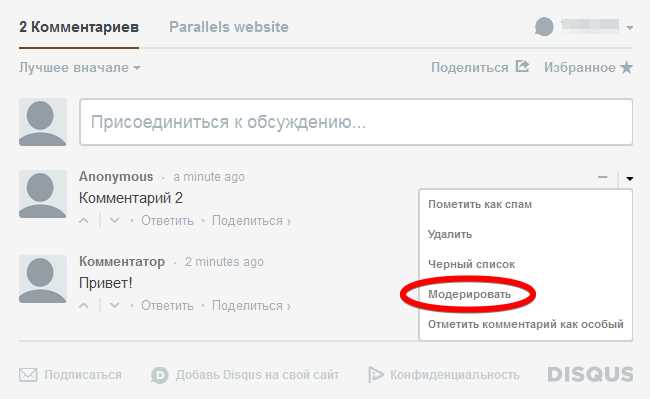The height and width of the screenshot is (399, 650).
Task: Click the '2 minutes ago' timestamp
Action: 224,262
